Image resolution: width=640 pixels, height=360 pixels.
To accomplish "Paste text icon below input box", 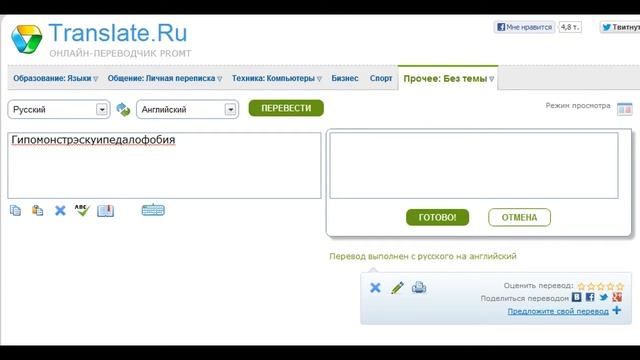I will tap(38, 210).
